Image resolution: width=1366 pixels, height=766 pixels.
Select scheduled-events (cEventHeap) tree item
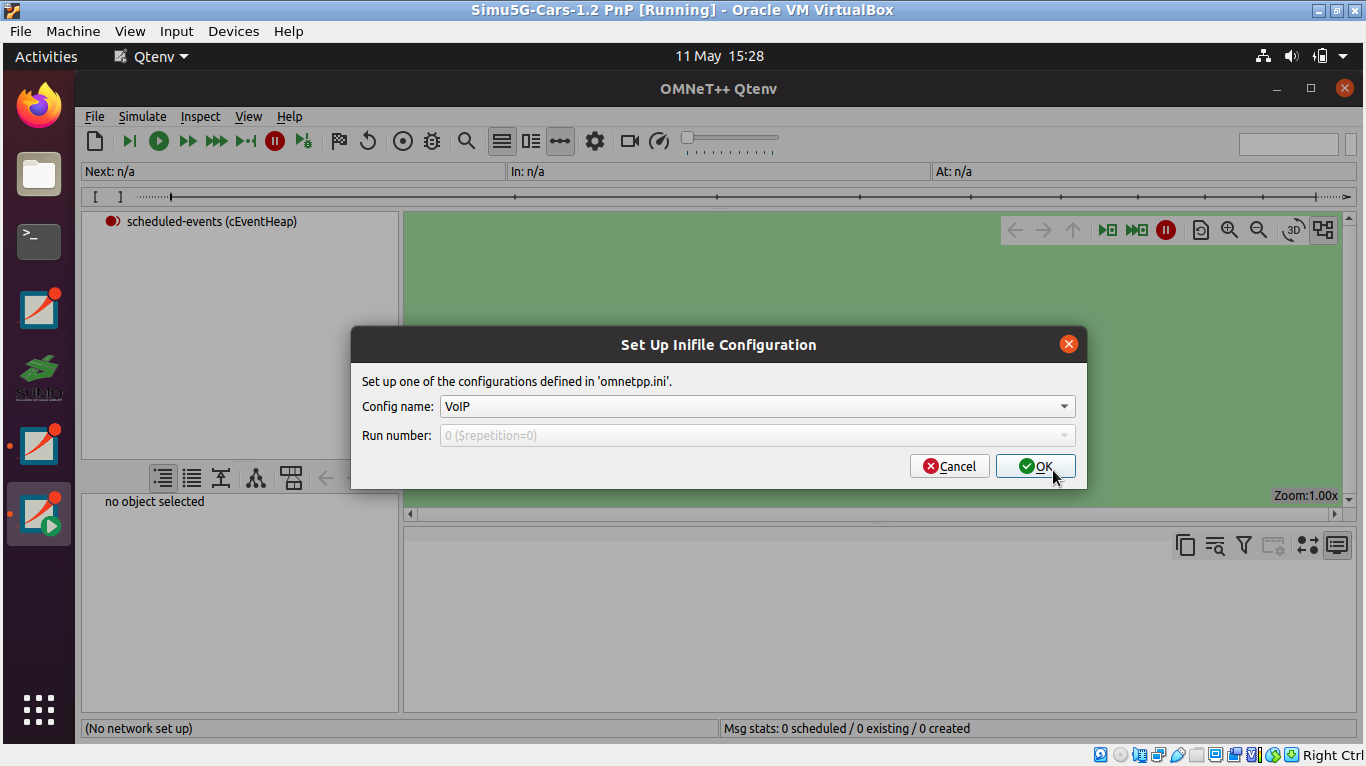pos(212,221)
